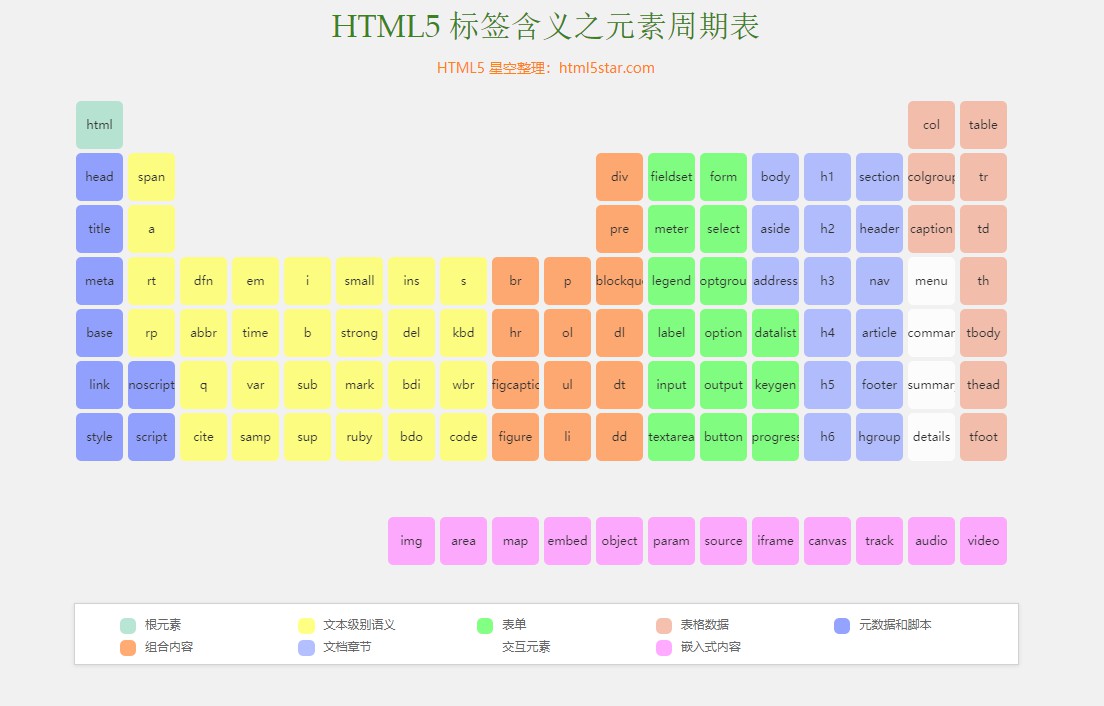This screenshot has height=706, width=1104.
Task: Click the div tile
Action: [x=620, y=177]
